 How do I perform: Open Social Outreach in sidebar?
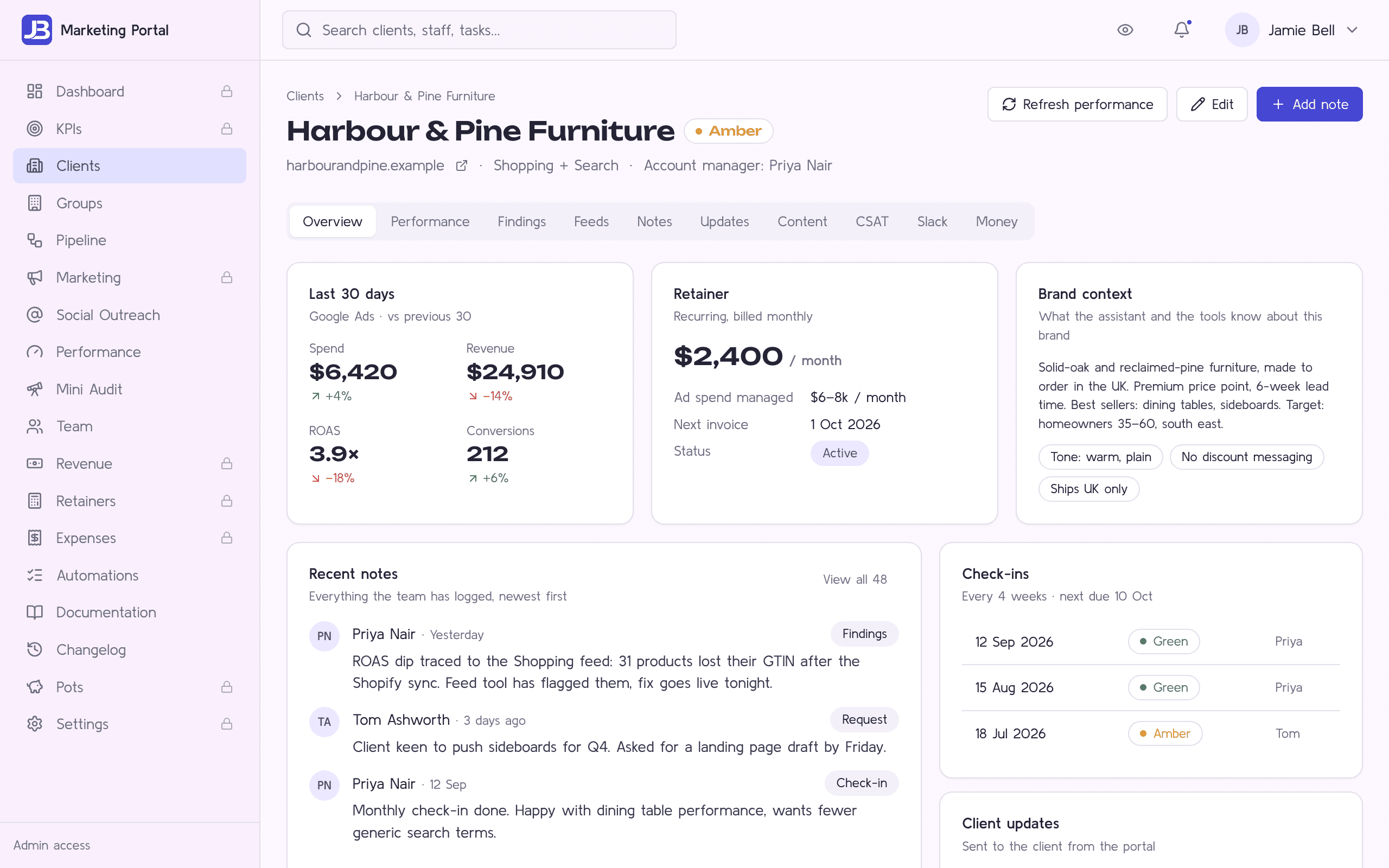click(x=129, y=315)
